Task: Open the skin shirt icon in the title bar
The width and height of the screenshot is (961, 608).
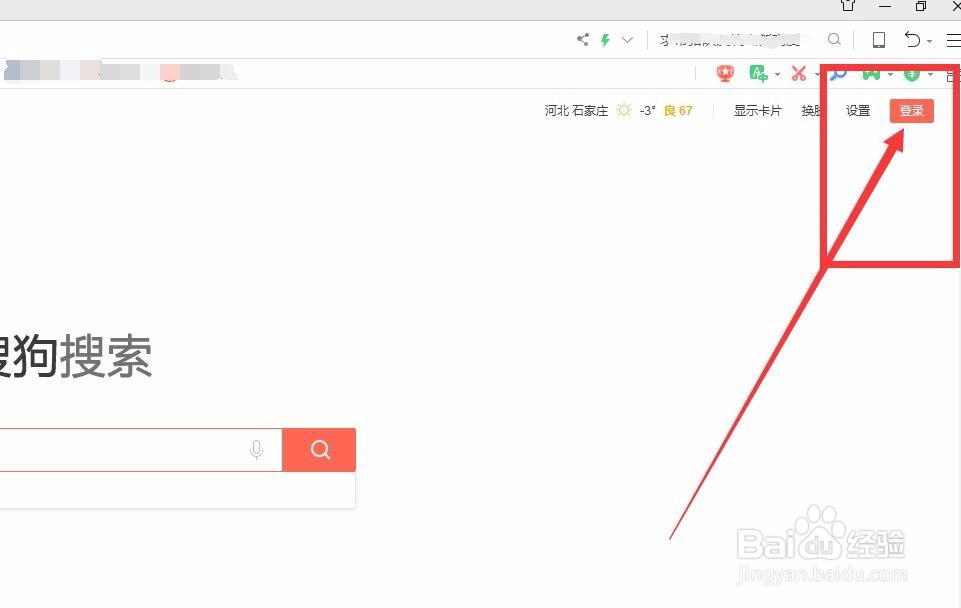Action: pyautogui.click(x=848, y=6)
